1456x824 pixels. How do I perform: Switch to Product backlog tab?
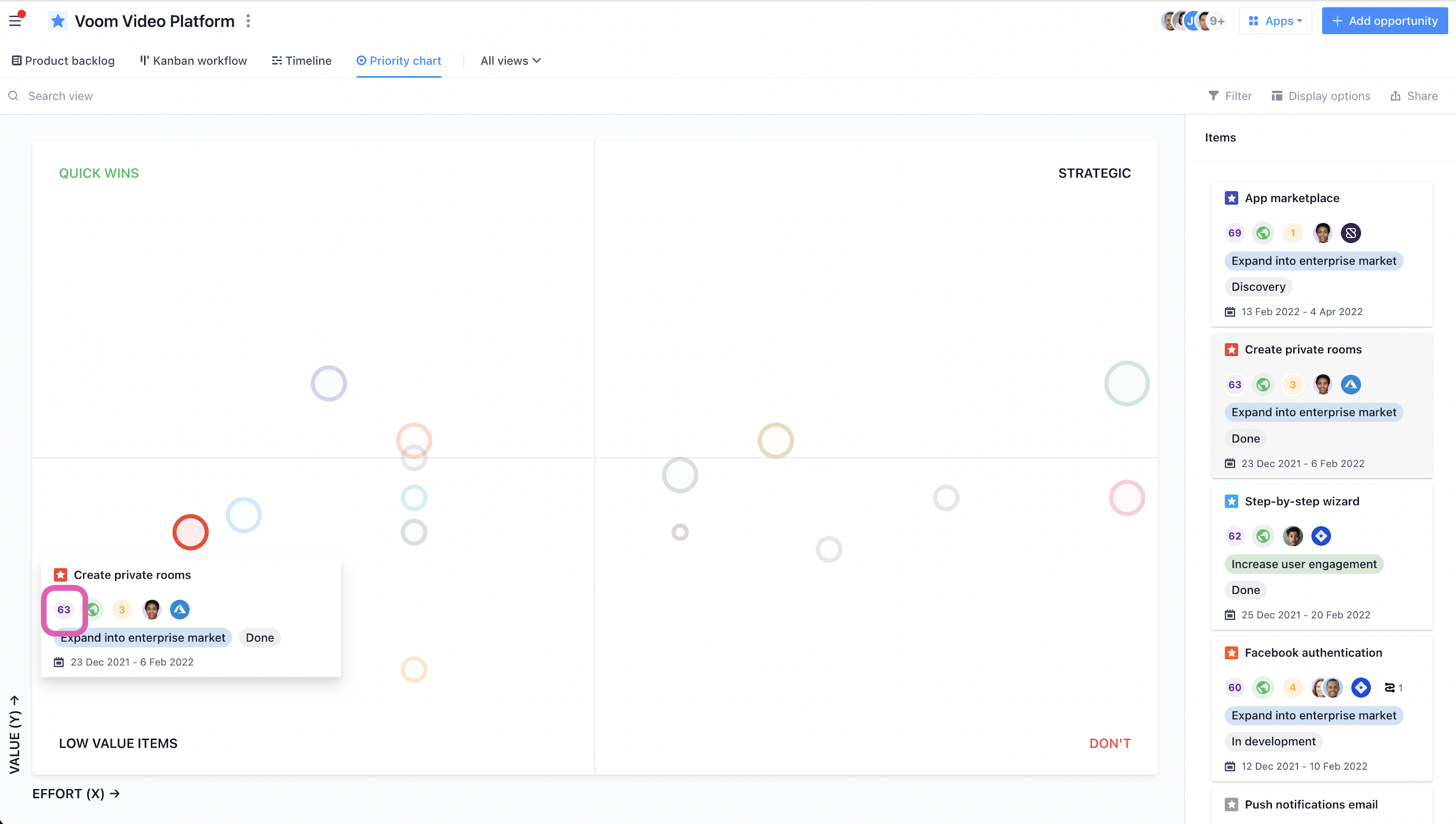(63, 61)
